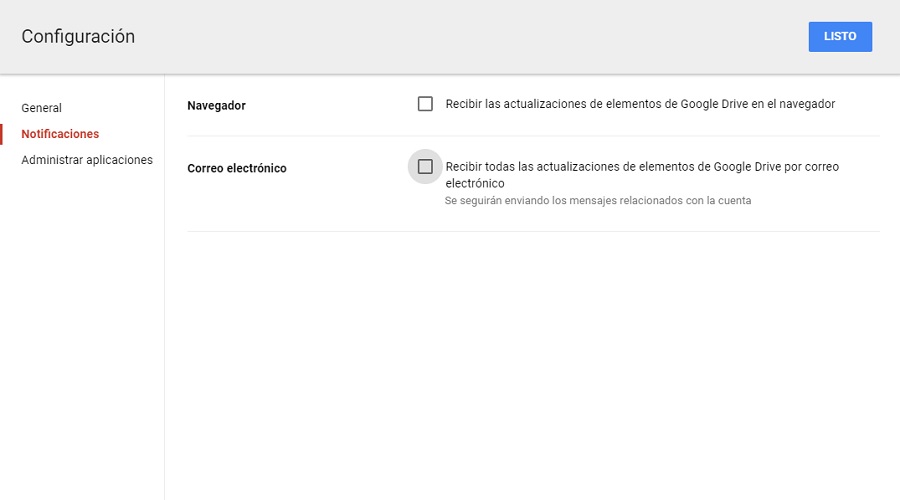Screen dimensions: 900x500
Task: Click the red active marker beside Notificaciones
Action: point(2,134)
